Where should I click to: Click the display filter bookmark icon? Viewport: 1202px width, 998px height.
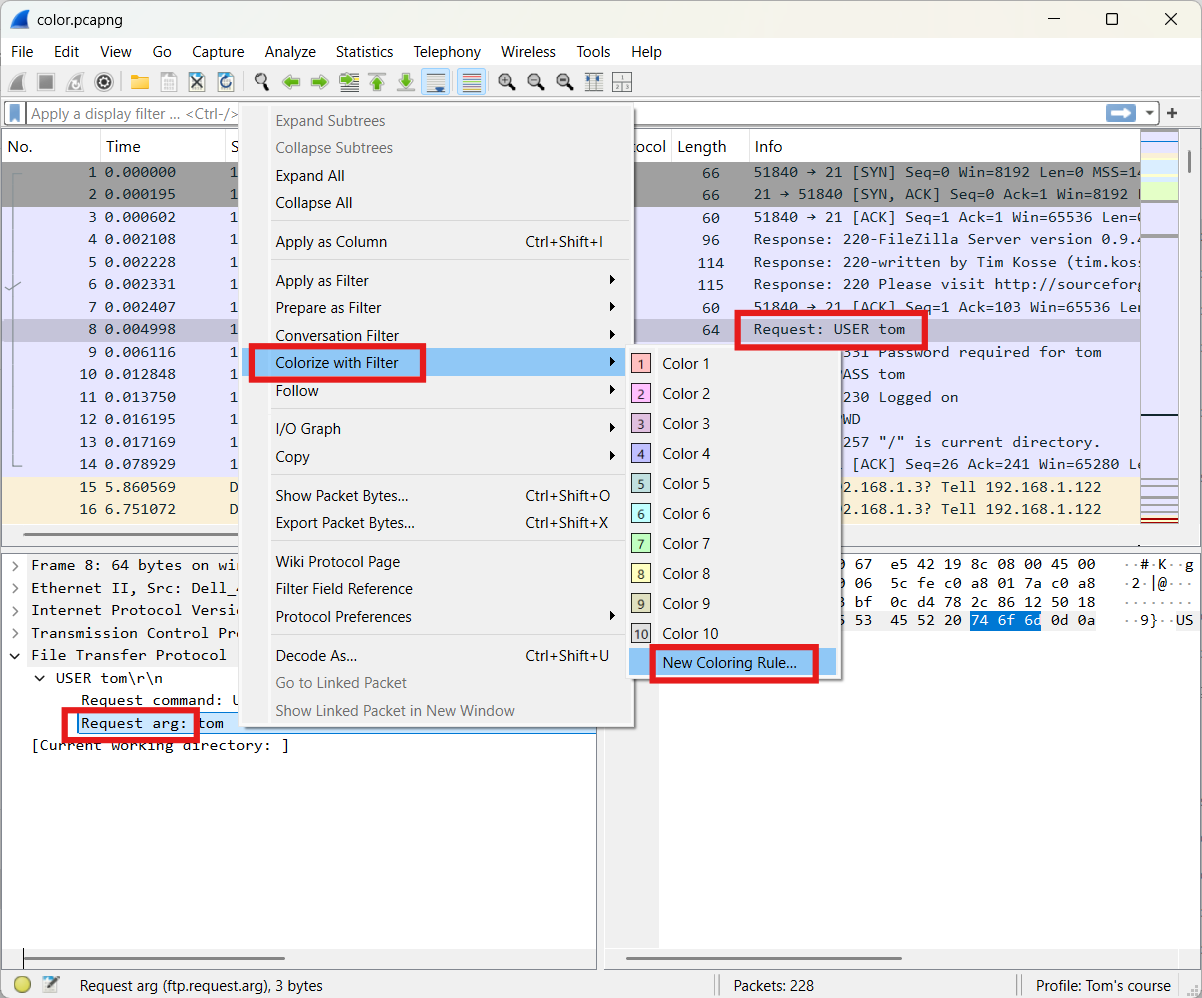[15, 113]
